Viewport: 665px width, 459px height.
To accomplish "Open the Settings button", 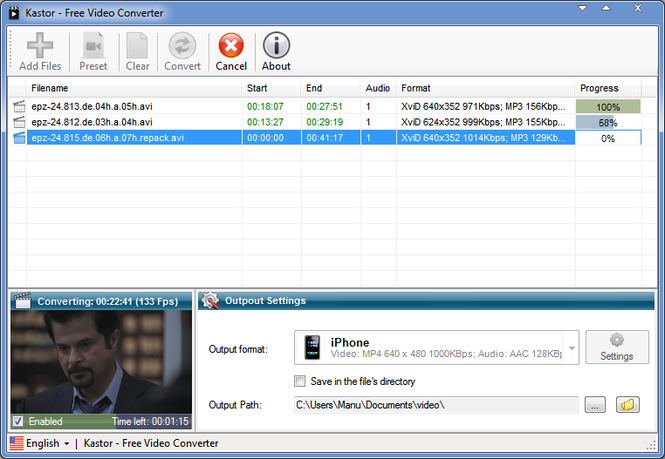I will [x=617, y=347].
